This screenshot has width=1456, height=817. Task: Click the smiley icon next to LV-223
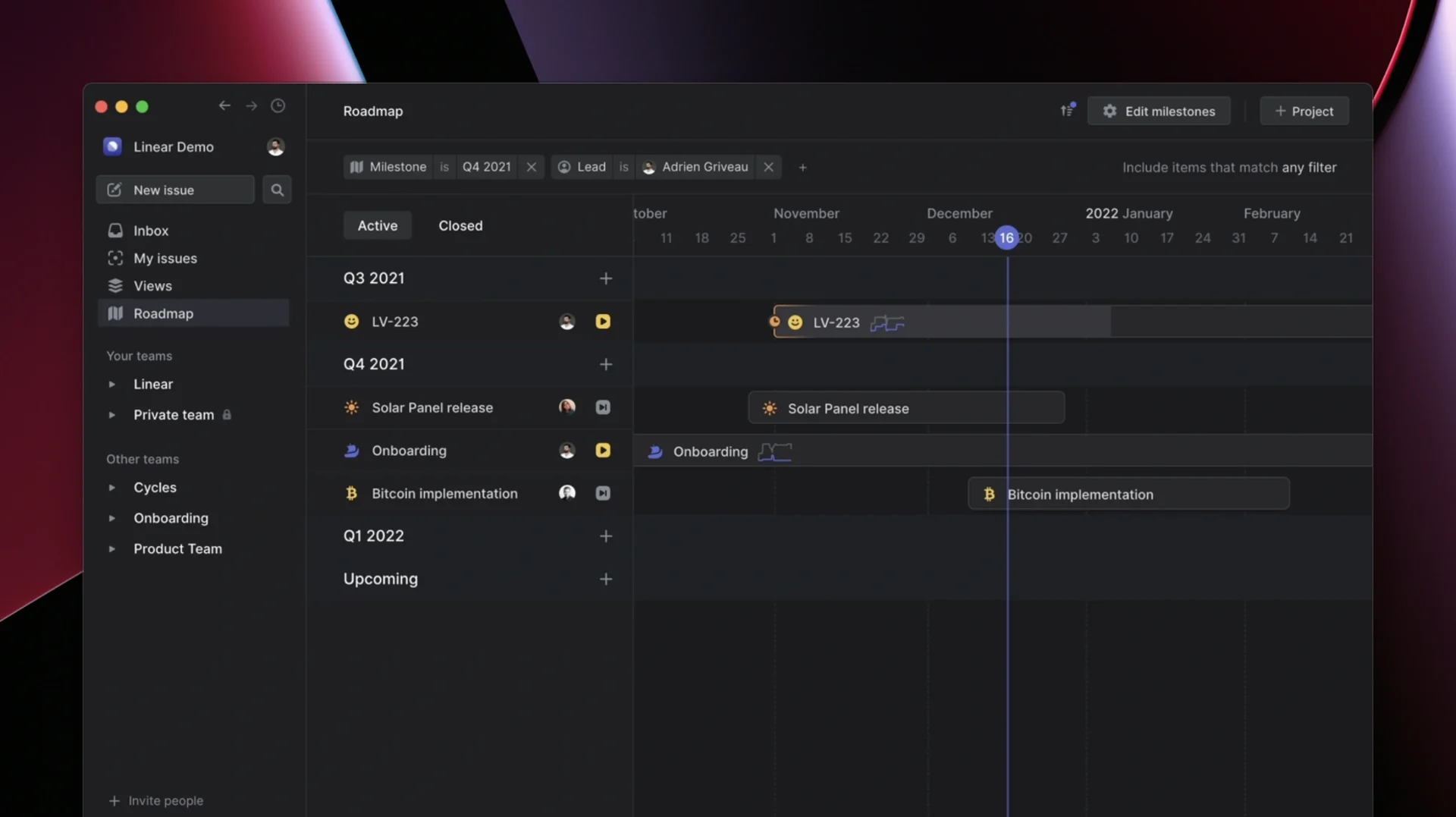click(352, 321)
